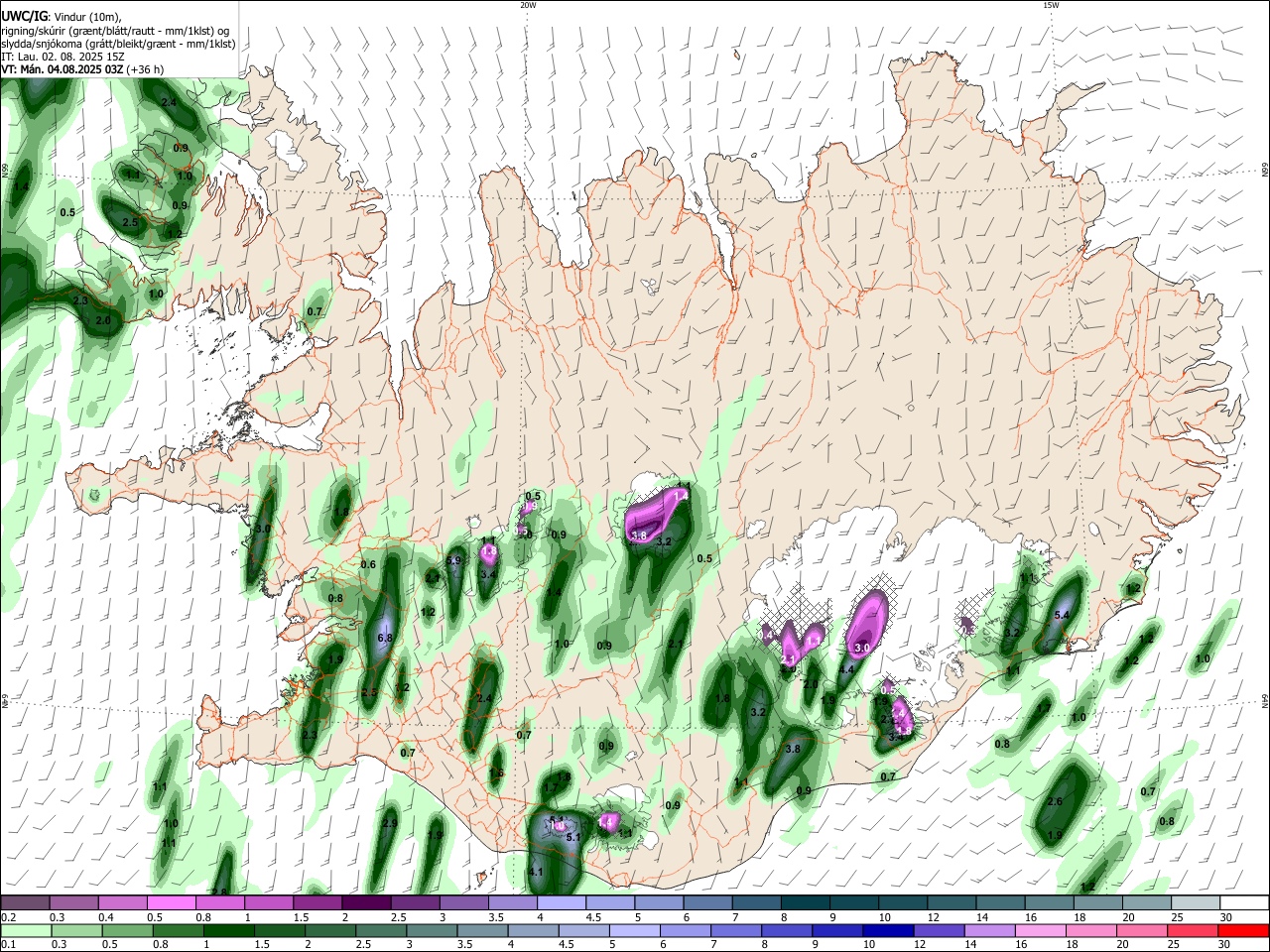1270x952 pixels.
Task: Click the 'IT: Lau. 02. 08. 2025 15Z' line
Action: tap(63, 57)
